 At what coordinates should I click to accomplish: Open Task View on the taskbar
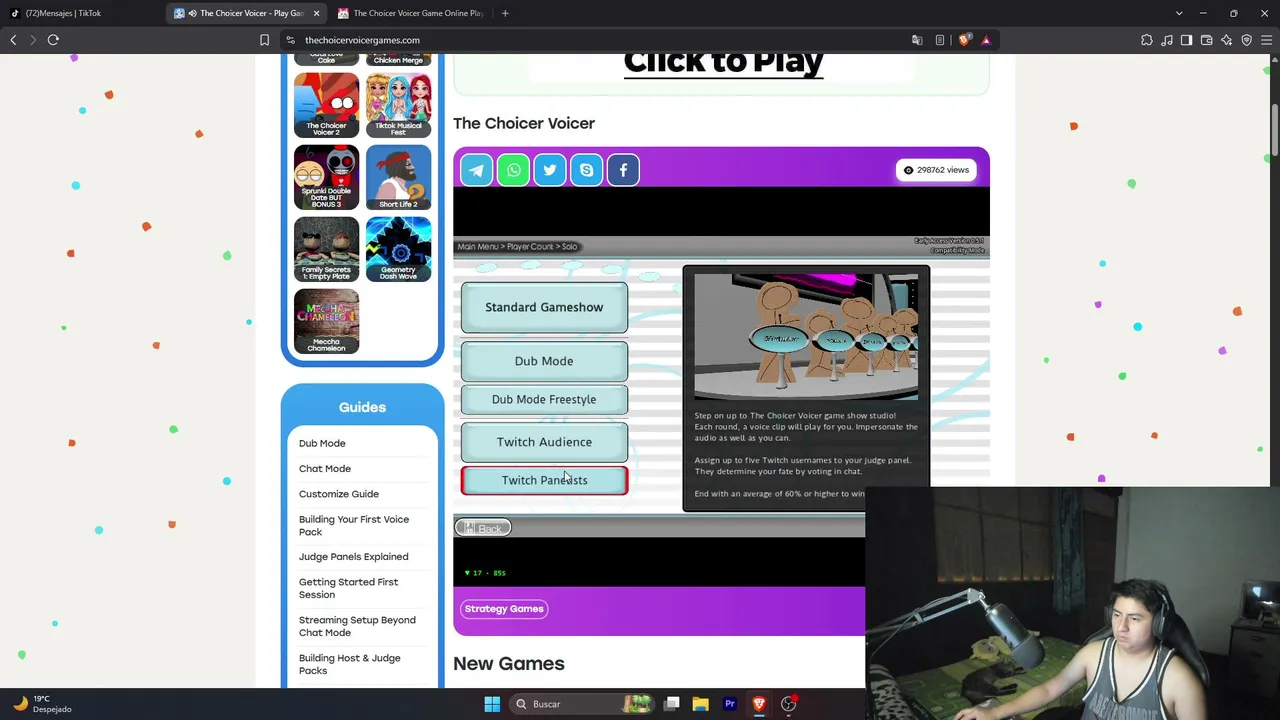point(672,704)
